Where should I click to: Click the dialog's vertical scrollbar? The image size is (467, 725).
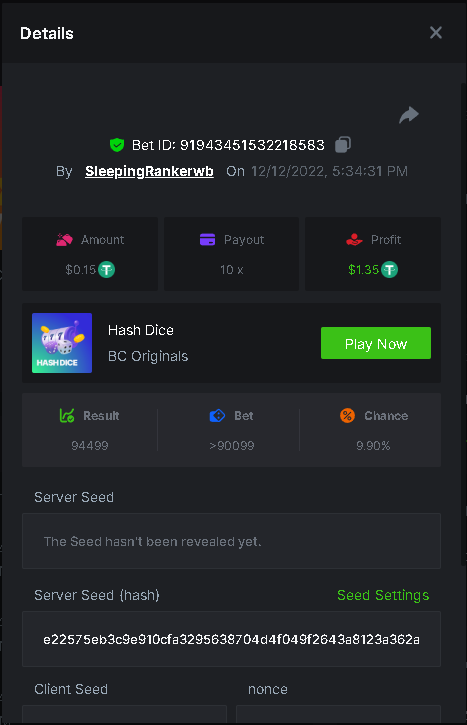point(464,324)
